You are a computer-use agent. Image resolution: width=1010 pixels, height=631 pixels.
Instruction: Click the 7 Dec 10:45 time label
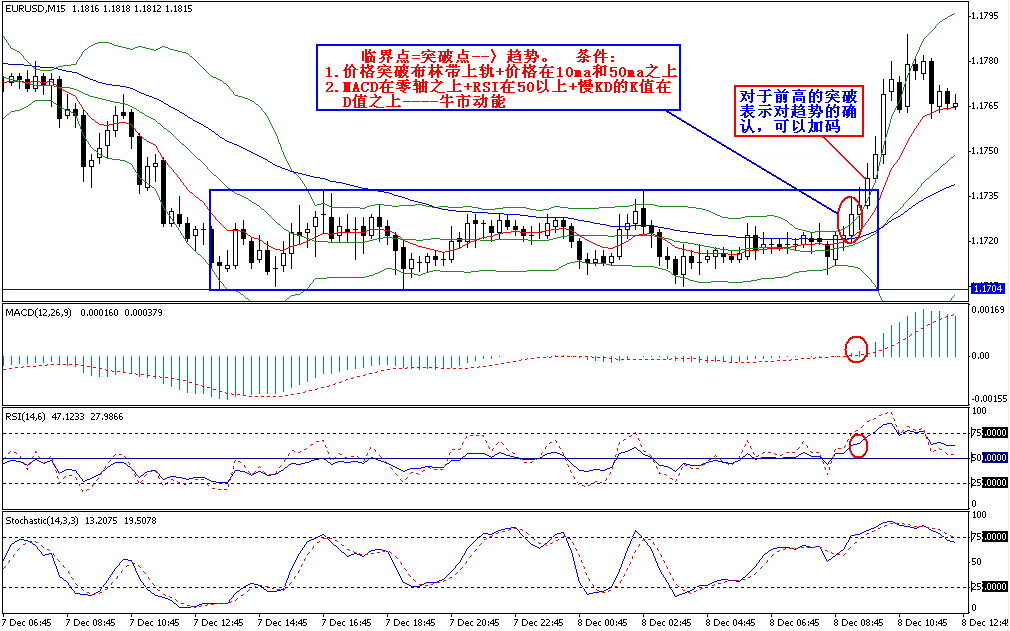pos(155,623)
